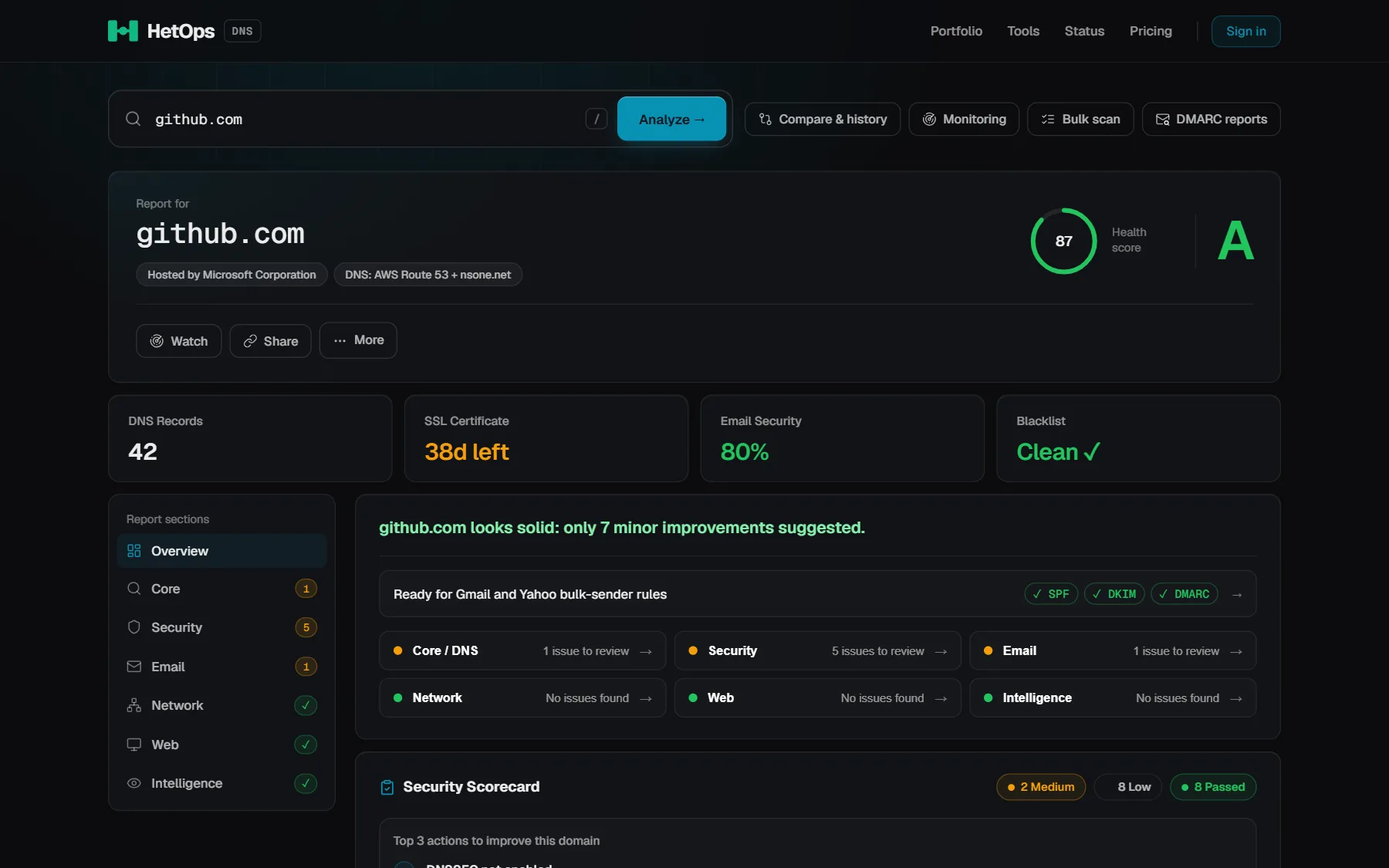Select Core in report sections

[222, 589]
